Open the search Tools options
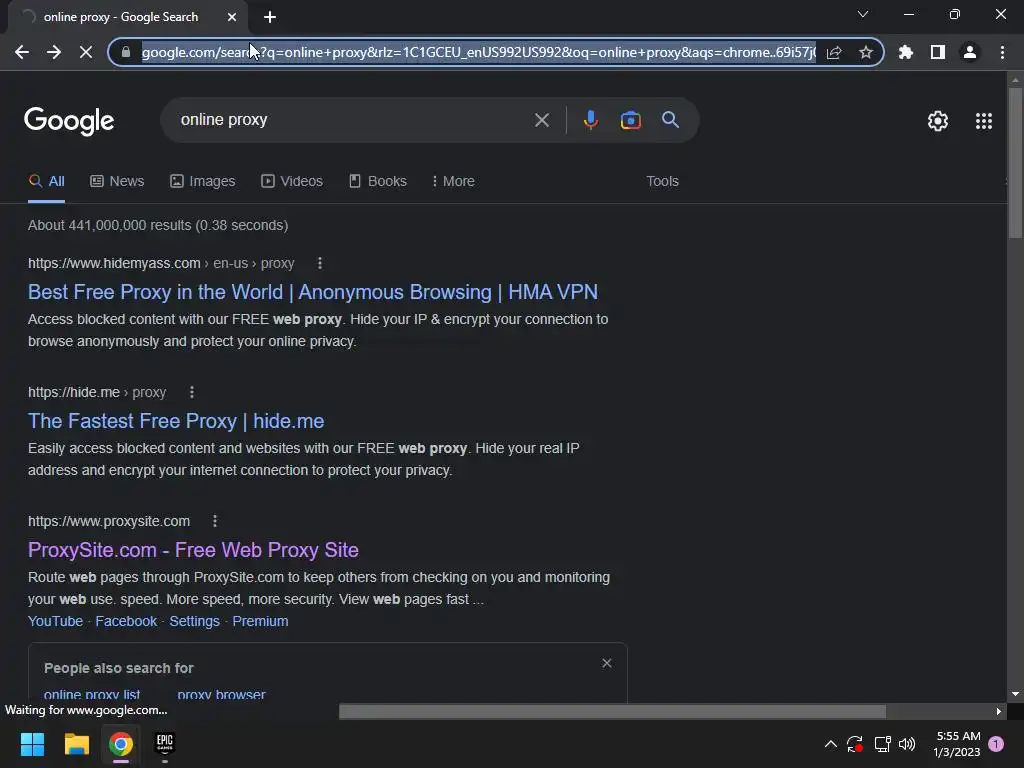The width and height of the screenshot is (1024, 768). click(662, 181)
